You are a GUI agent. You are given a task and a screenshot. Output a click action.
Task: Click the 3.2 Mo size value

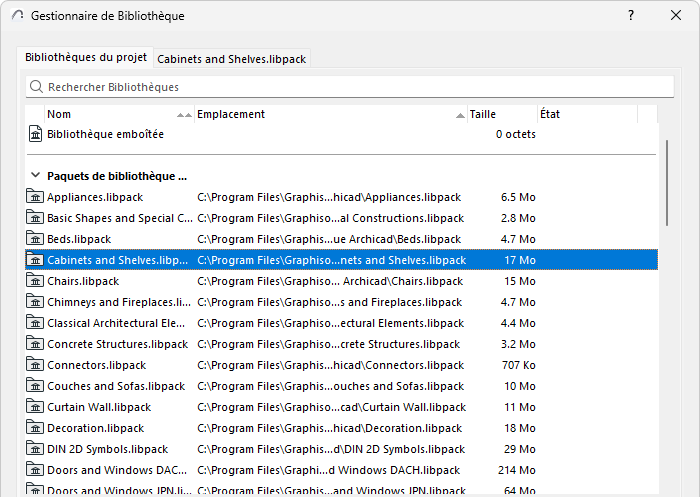[x=518, y=344]
